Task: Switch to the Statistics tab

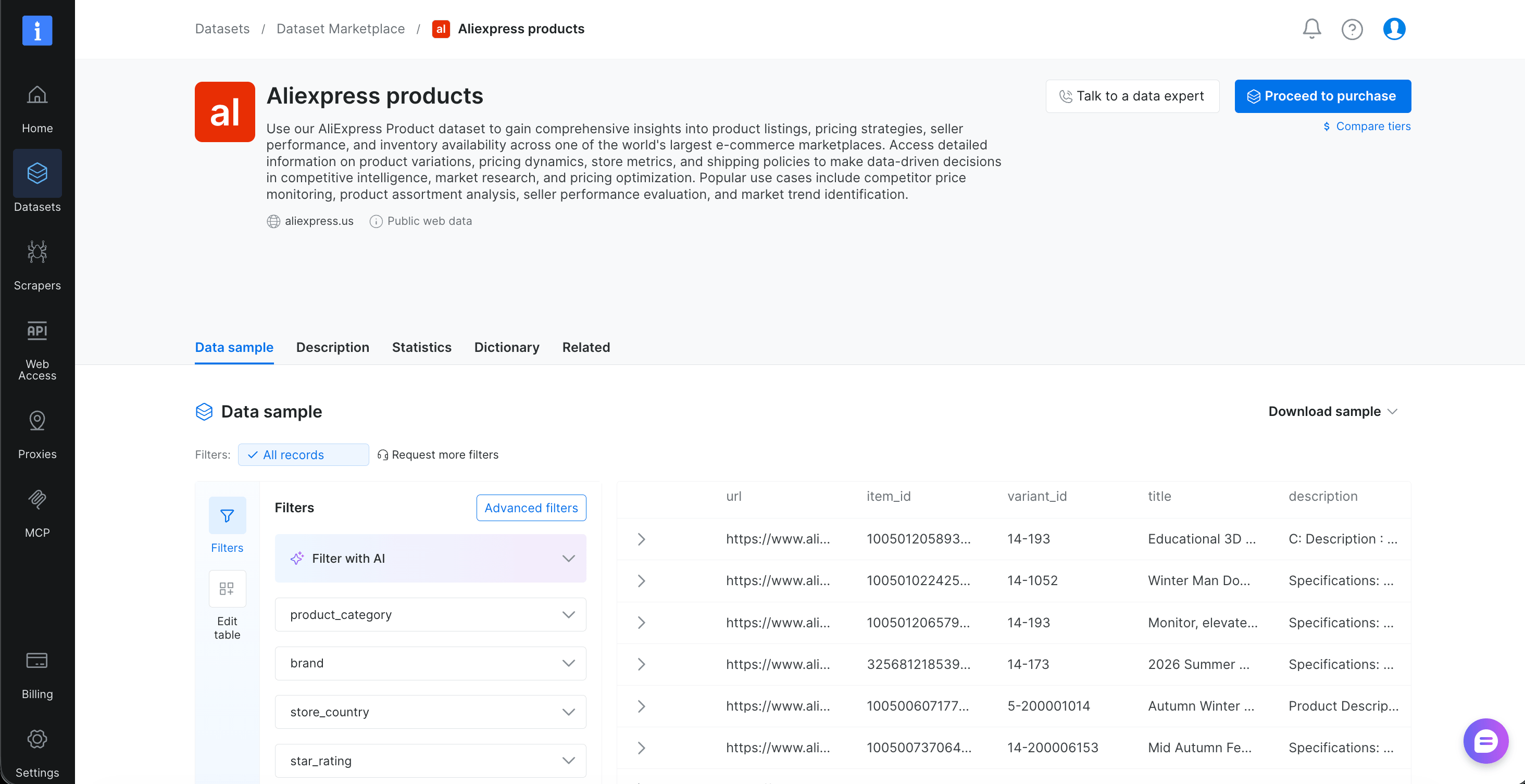Action: pos(421,347)
